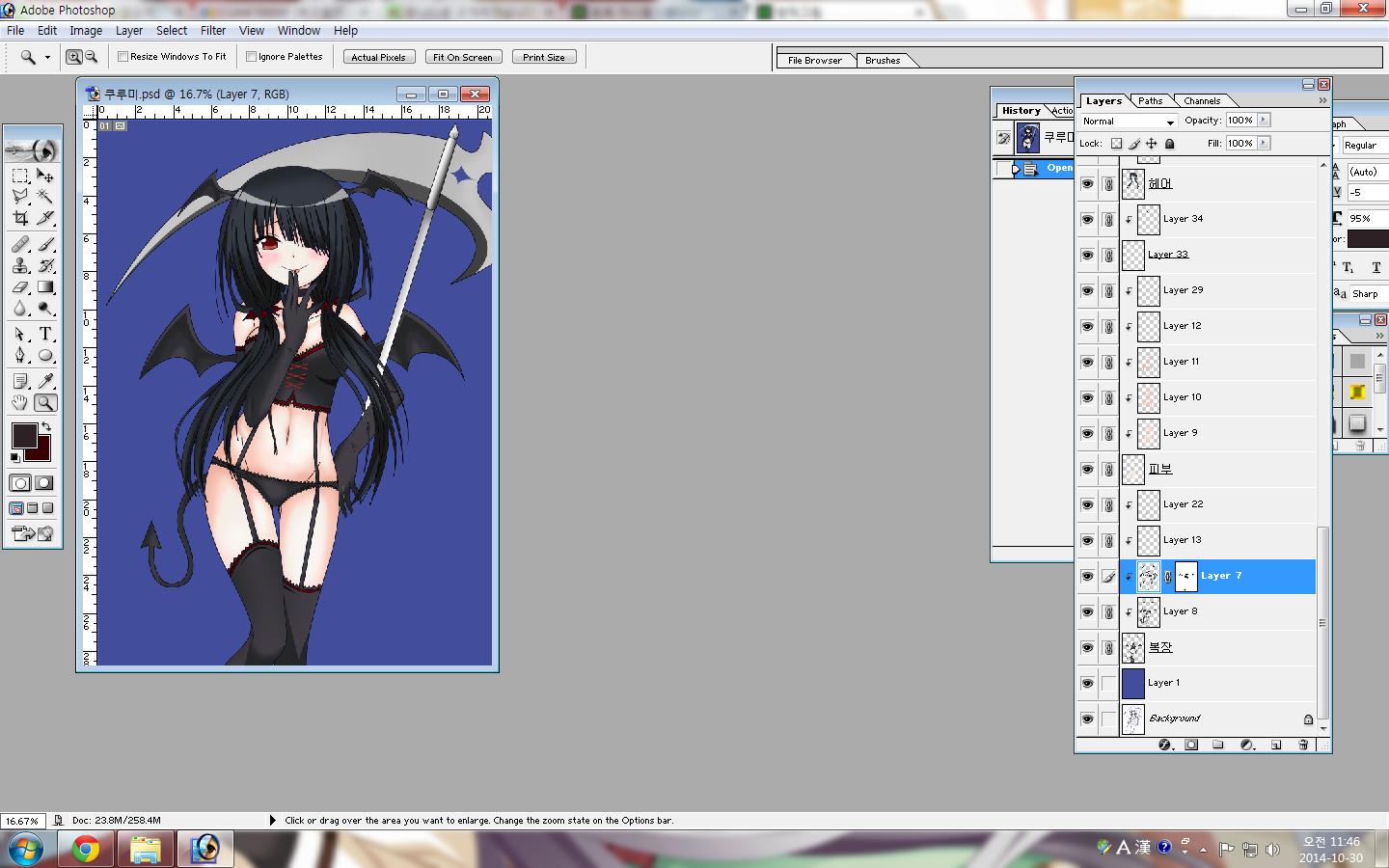Open the Filter menu

coord(212,31)
